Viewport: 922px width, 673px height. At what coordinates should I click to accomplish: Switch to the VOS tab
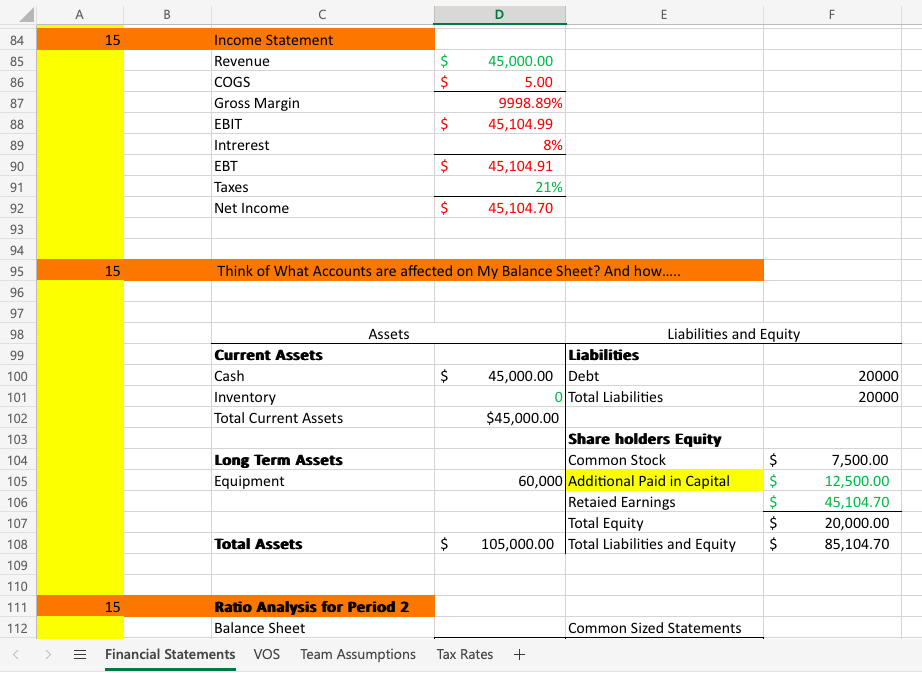tap(266, 654)
